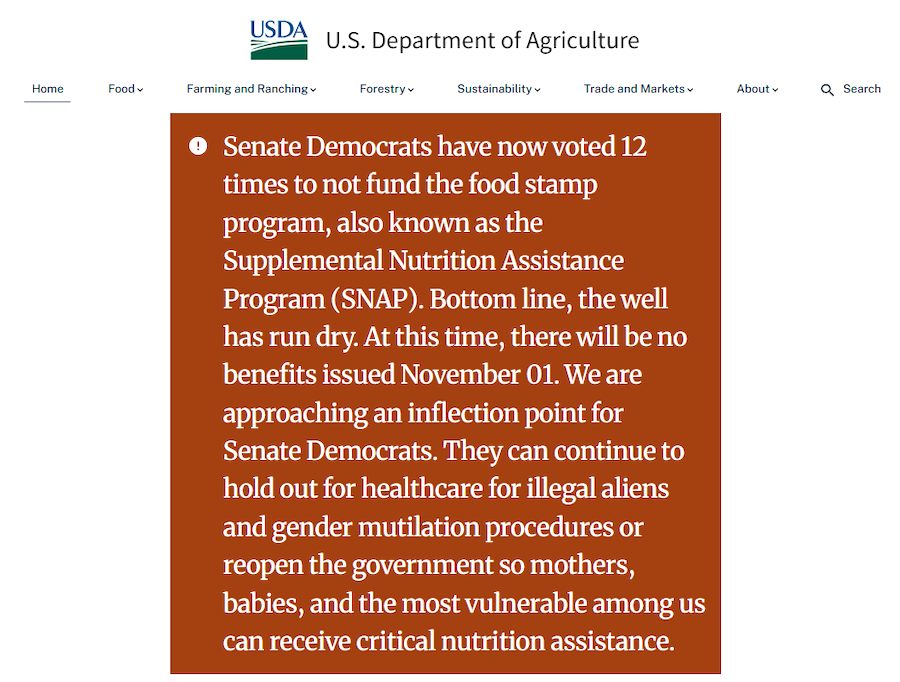Click the Search text button
The width and height of the screenshot is (900, 682).
click(861, 89)
